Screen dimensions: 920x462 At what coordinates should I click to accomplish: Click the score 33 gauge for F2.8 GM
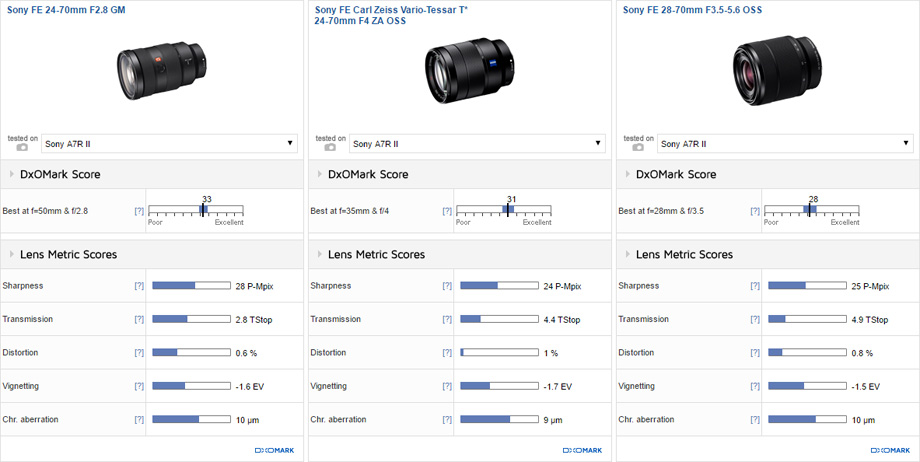coord(196,210)
